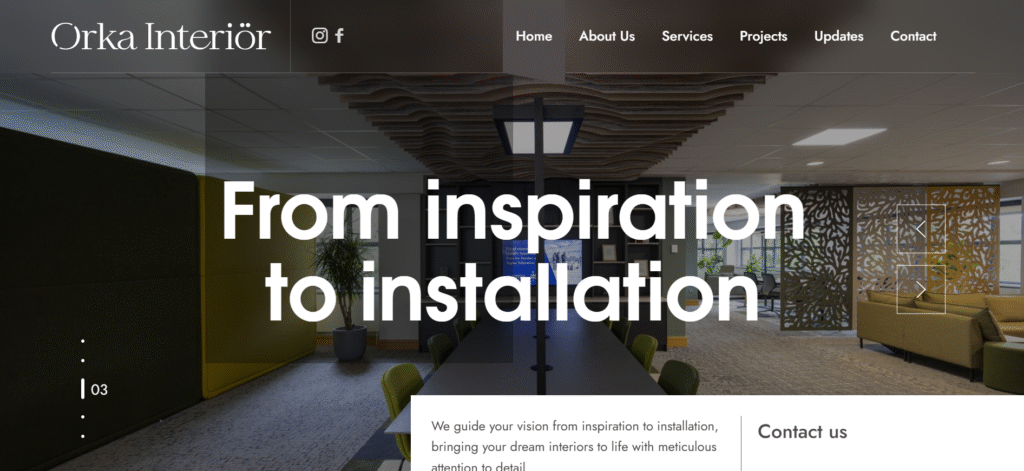This screenshot has height=471, width=1024.
Task: Open the Services menu item
Action: point(687,37)
